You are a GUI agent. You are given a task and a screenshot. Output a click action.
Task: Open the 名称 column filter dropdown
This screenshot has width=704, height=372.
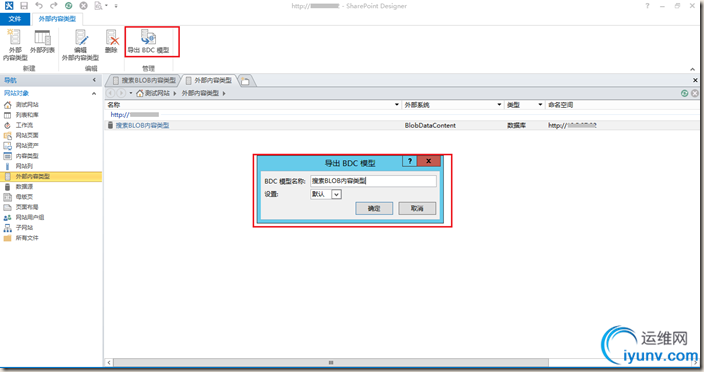tap(396, 105)
